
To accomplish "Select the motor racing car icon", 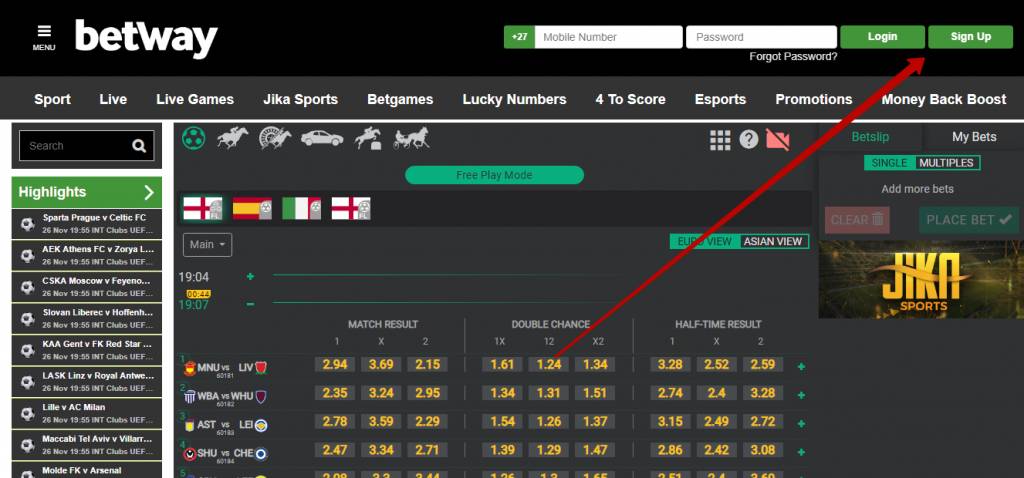I will tap(321, 138).
